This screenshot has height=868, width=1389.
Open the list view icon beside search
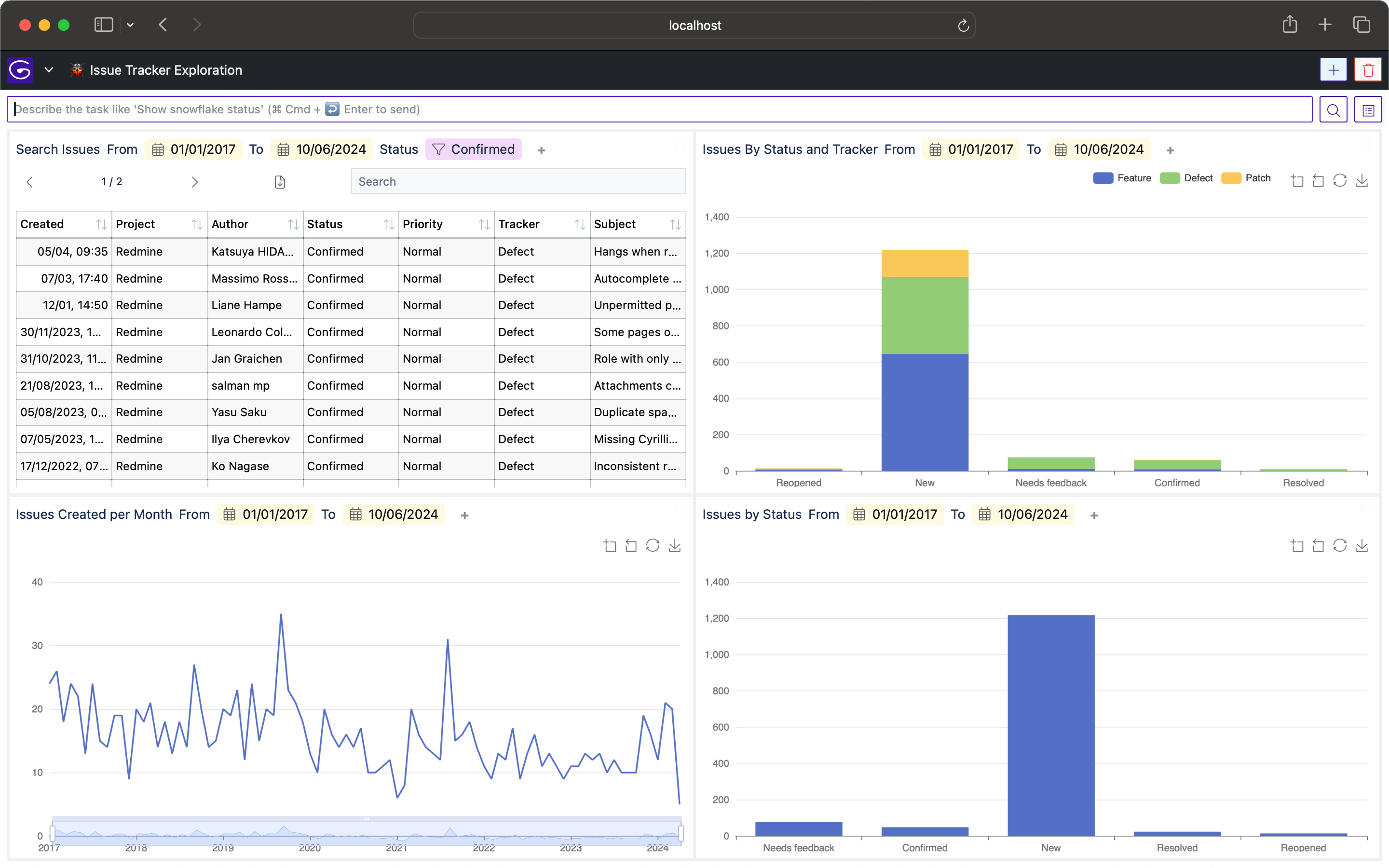pos(1368,109)
